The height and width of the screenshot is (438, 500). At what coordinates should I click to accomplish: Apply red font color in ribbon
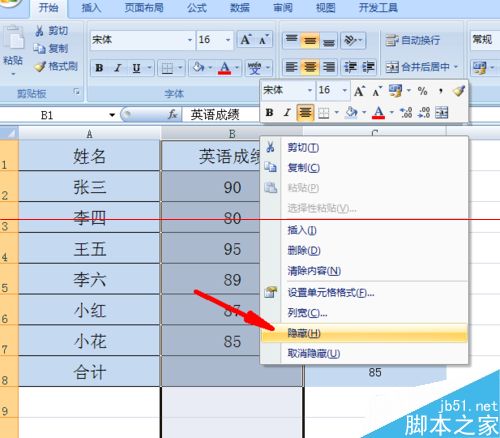[x=225, y=68]
